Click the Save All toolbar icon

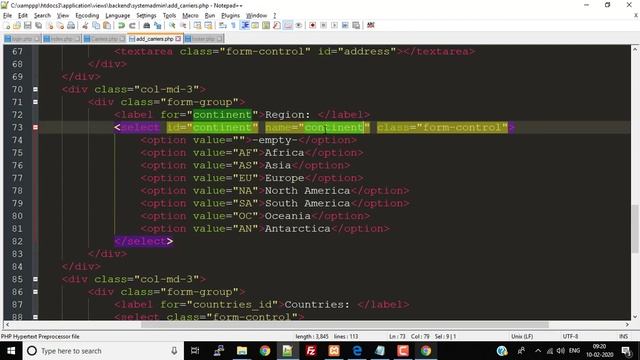click(x=39, y=25)
